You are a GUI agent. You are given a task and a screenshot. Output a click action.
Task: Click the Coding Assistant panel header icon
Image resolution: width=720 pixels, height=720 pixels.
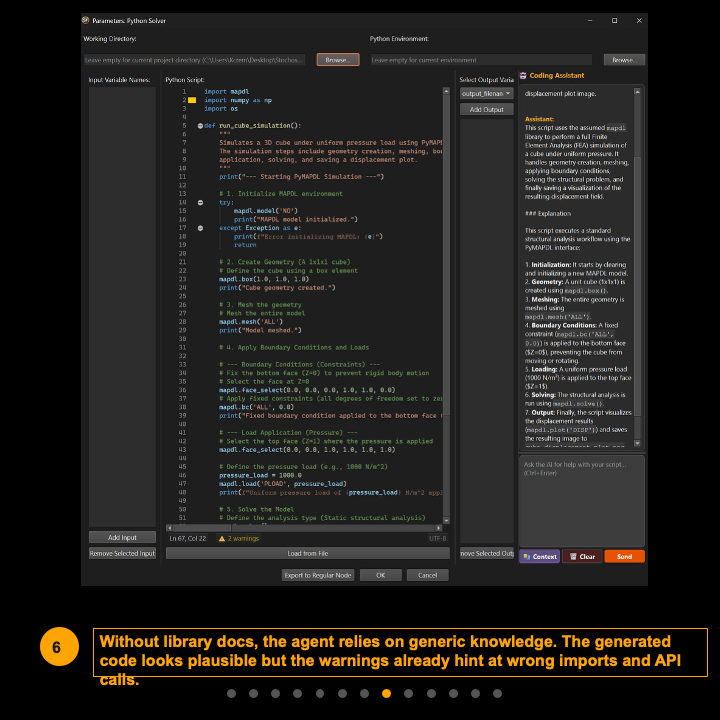coord(523,76)
